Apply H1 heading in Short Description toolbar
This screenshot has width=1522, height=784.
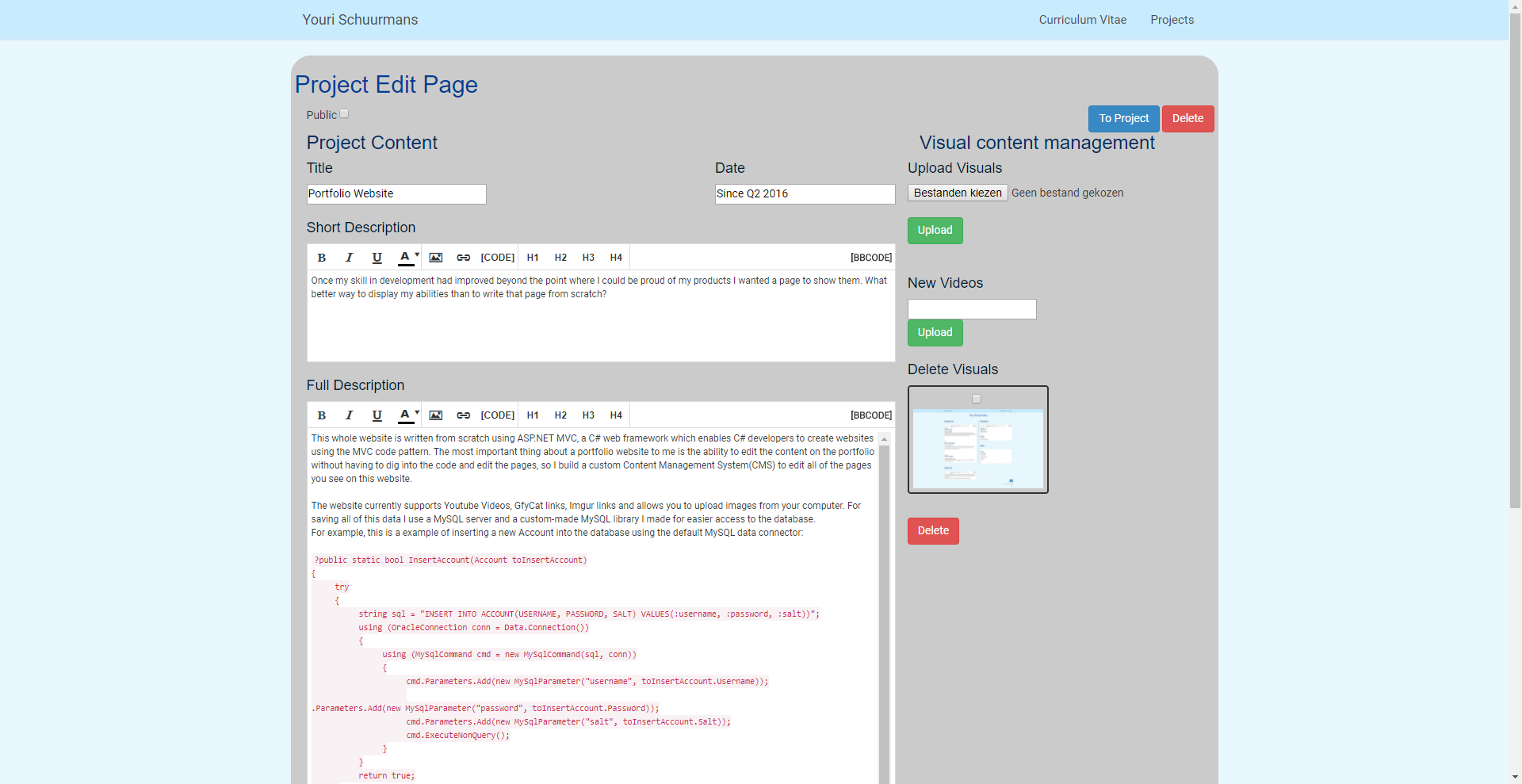coord(533,258)
